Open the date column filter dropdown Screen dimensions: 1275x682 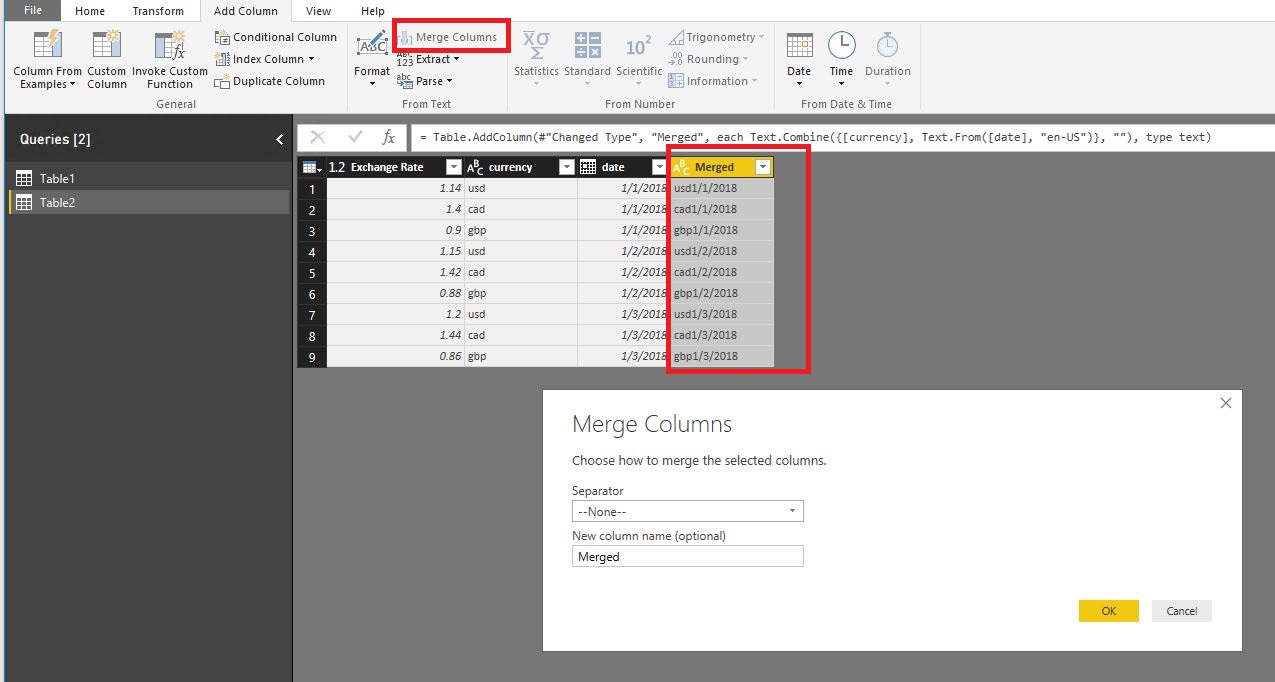click(x=659, y=167)
